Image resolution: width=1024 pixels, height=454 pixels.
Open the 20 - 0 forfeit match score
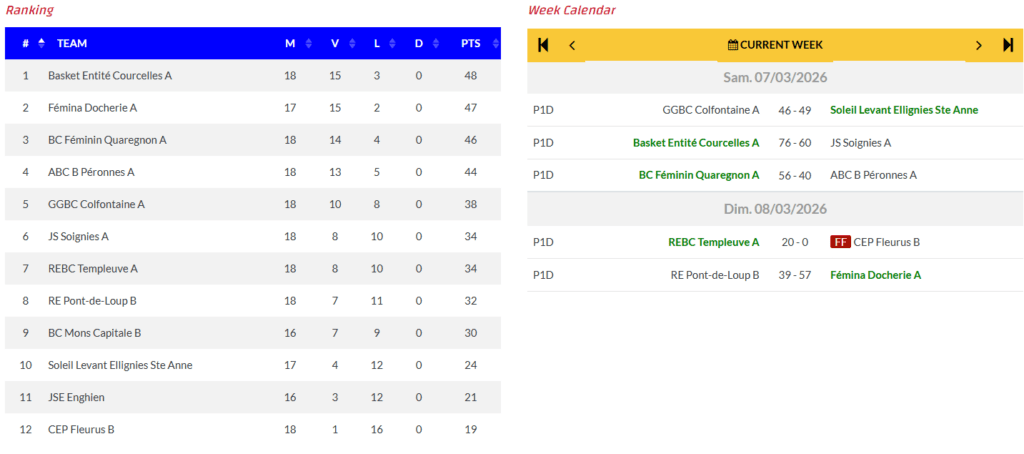[x=794, y=242]
